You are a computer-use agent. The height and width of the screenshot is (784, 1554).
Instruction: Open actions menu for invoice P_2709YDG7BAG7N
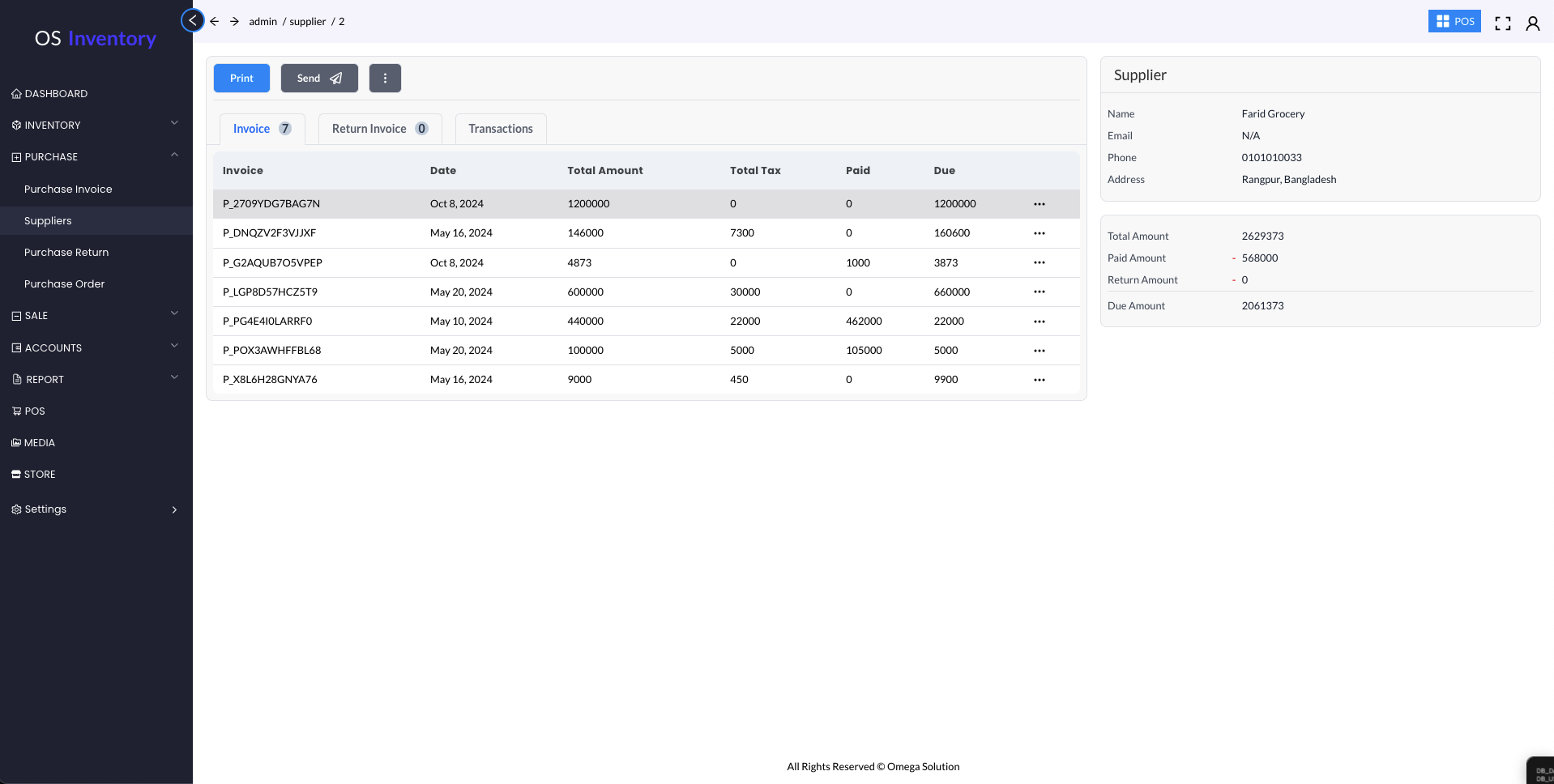tap(1039, 204)
